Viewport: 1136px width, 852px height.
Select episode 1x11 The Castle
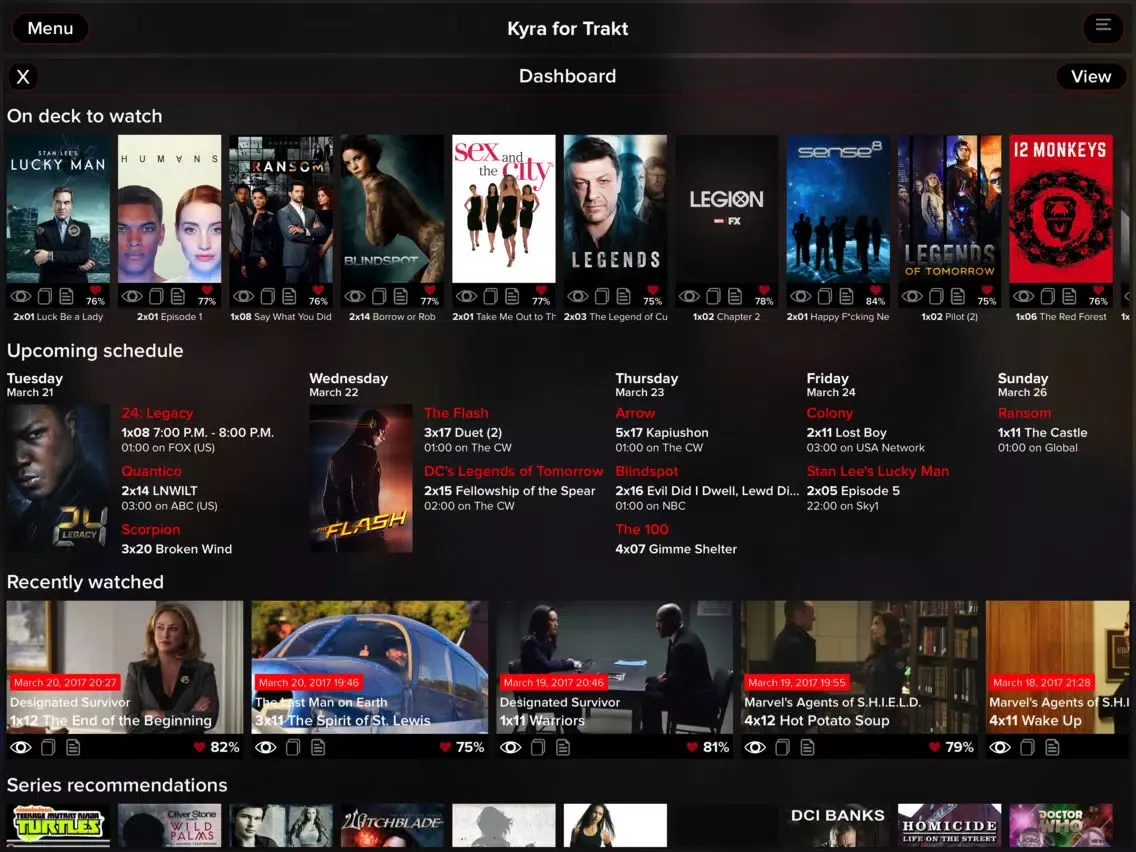(x=1042, y=433)
